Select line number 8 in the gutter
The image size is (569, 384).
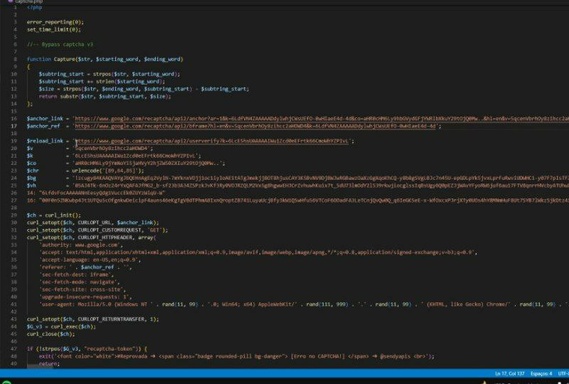tap(15, 59)
